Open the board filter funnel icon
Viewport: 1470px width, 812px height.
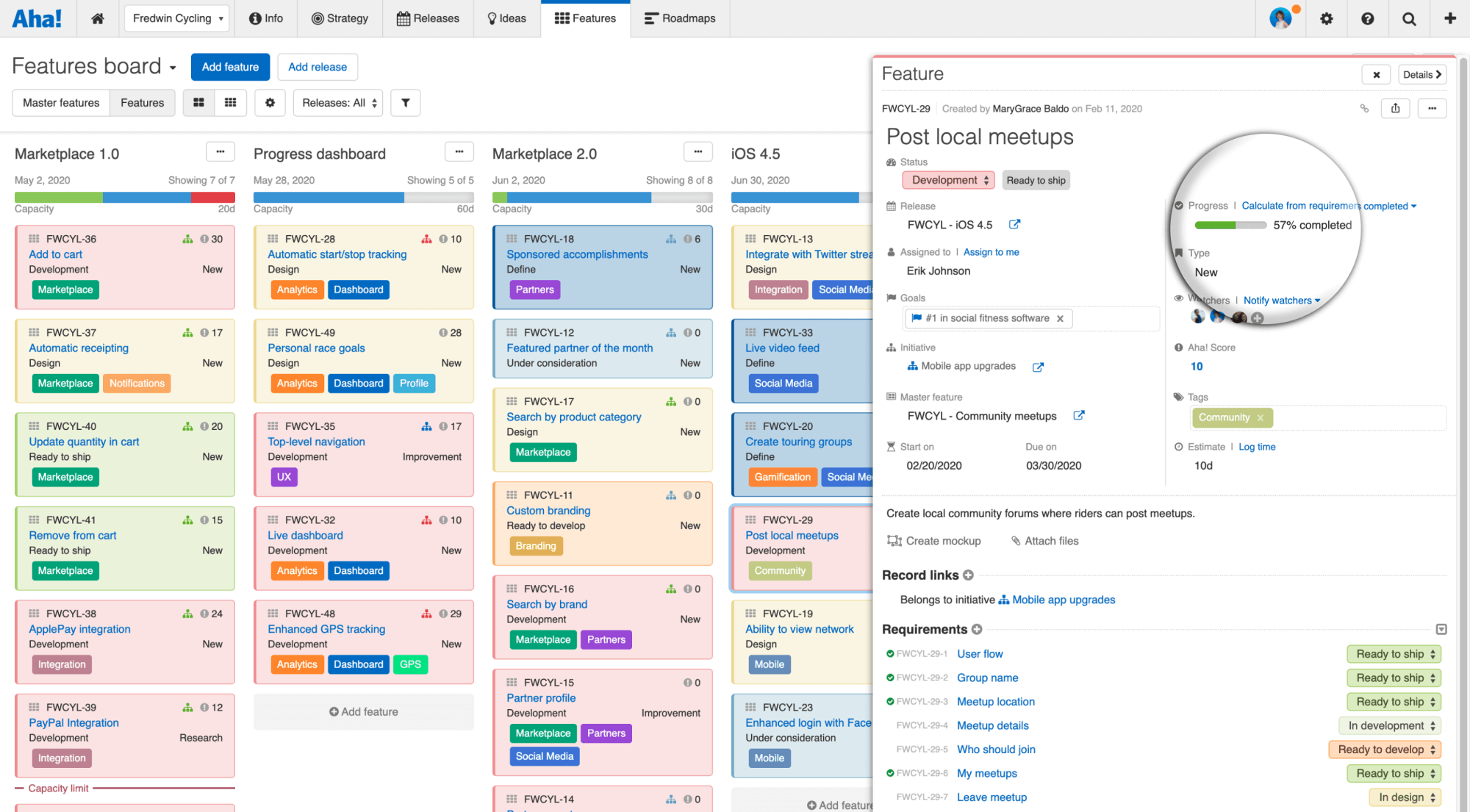(x=405, y=103)
